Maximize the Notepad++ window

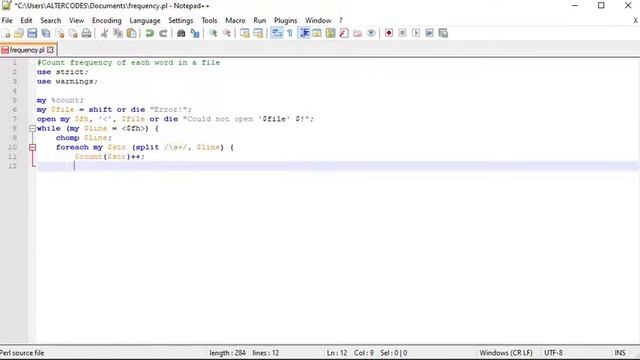pyautogui.click(x=601, y=5)
